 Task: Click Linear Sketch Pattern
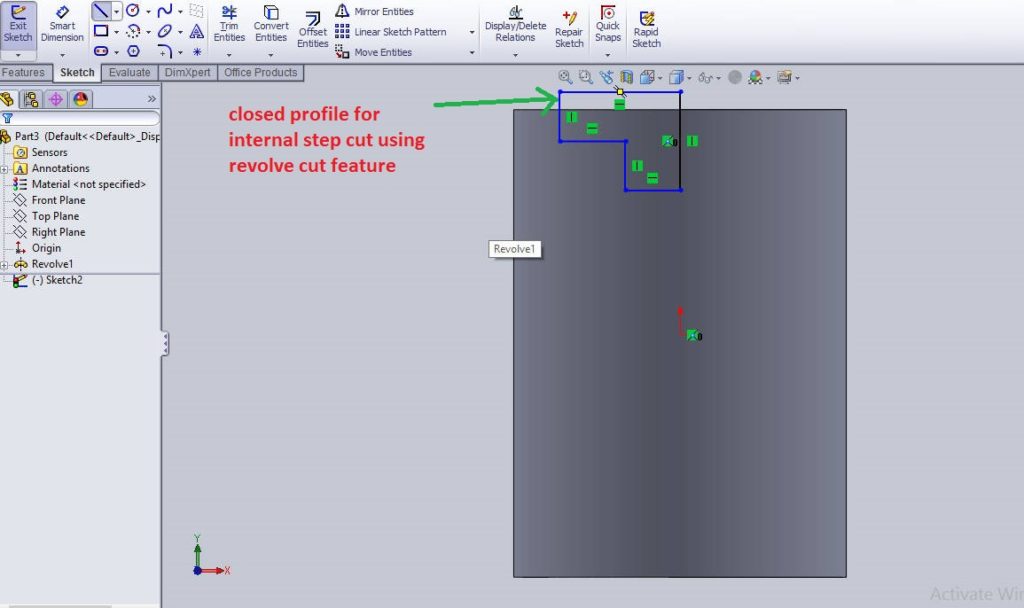pyautogui.click(x=391, y=31)
